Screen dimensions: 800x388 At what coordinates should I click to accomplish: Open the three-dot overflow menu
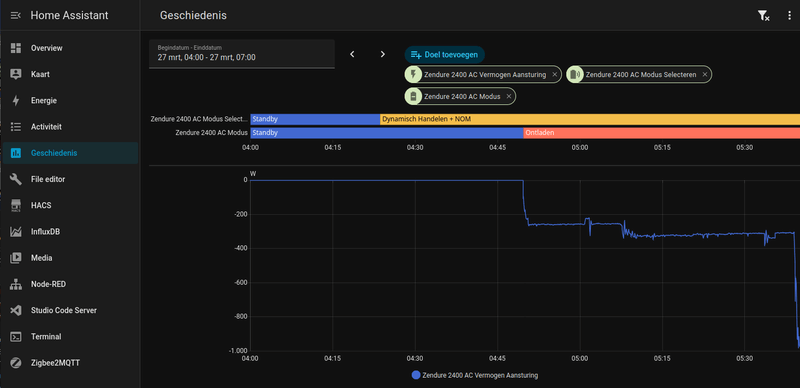pyautogui.click(x=789, y=16)
